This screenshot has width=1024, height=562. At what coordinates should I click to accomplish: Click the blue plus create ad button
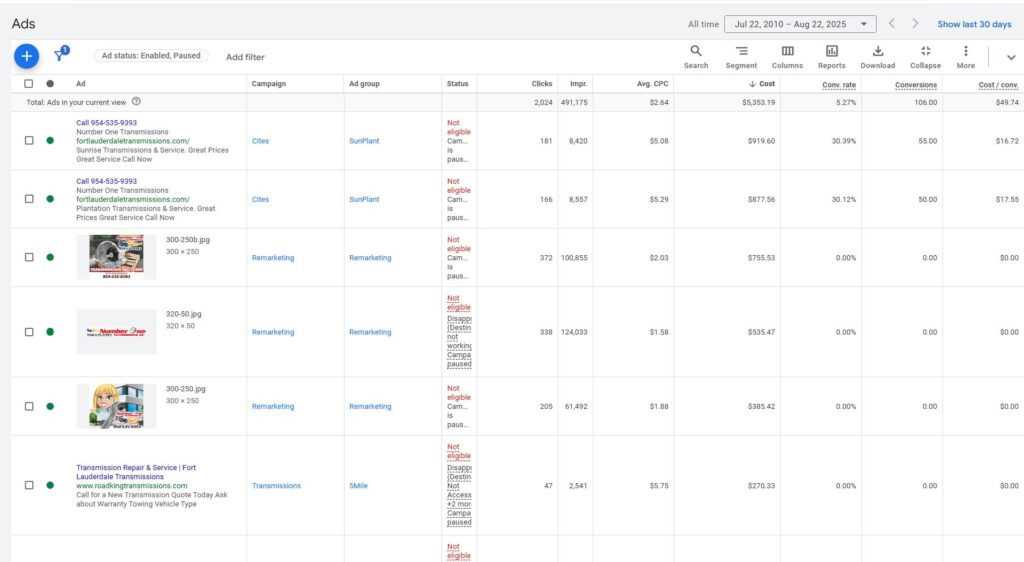pyautogui.click(x=27, y=56)
